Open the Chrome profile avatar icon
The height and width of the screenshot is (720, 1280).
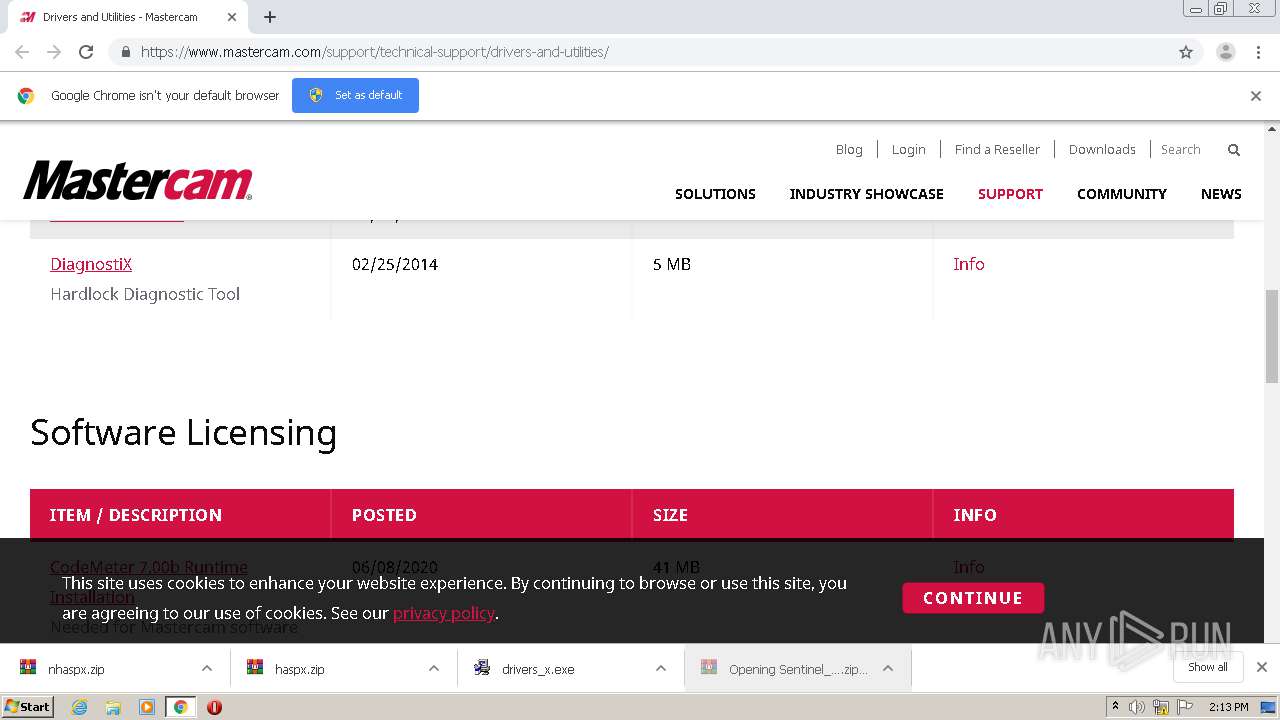[x=1226, y=52]
